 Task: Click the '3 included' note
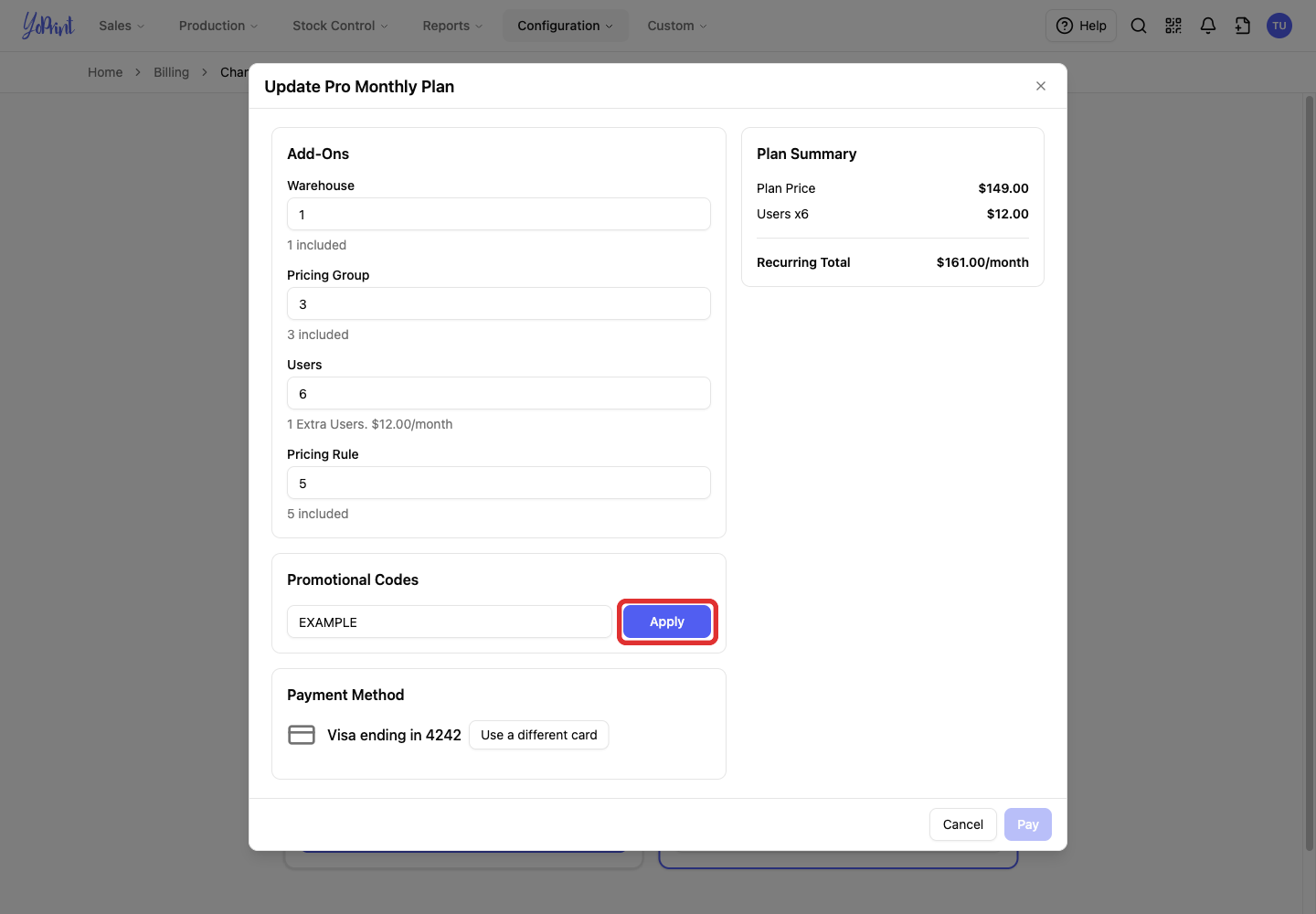point(318,335)
